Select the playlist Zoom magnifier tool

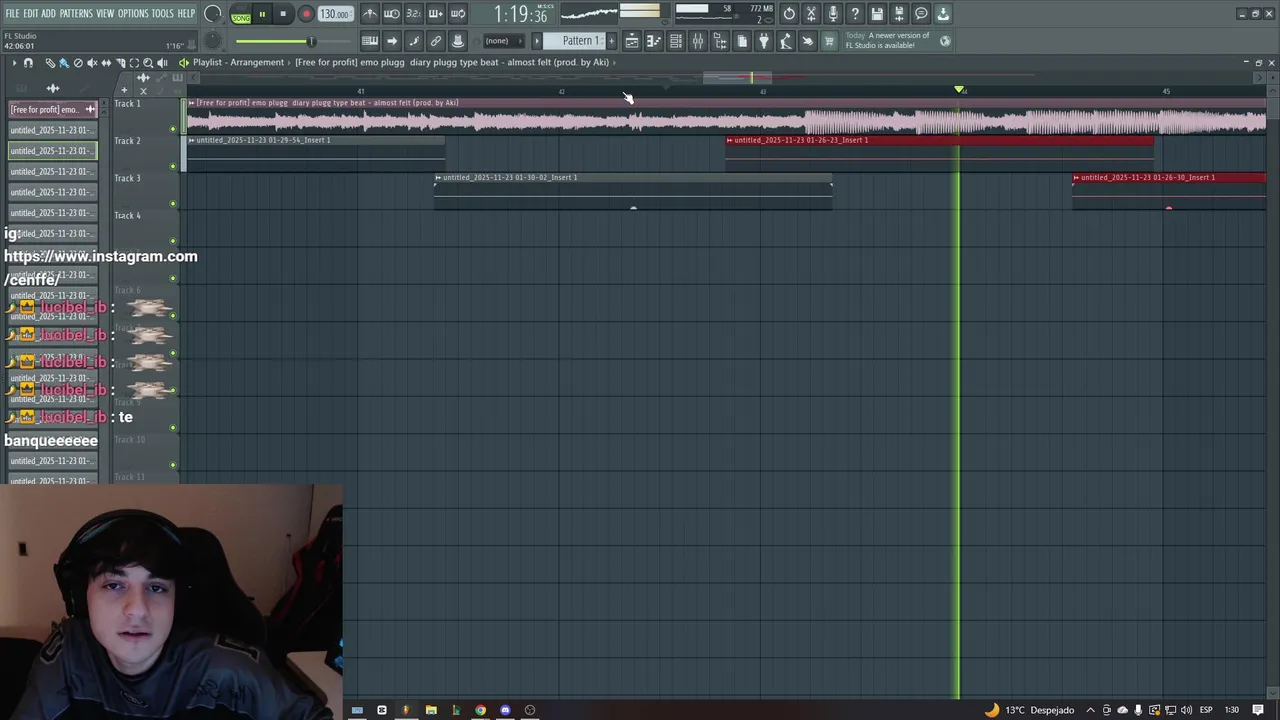click(x=148, y=63)
